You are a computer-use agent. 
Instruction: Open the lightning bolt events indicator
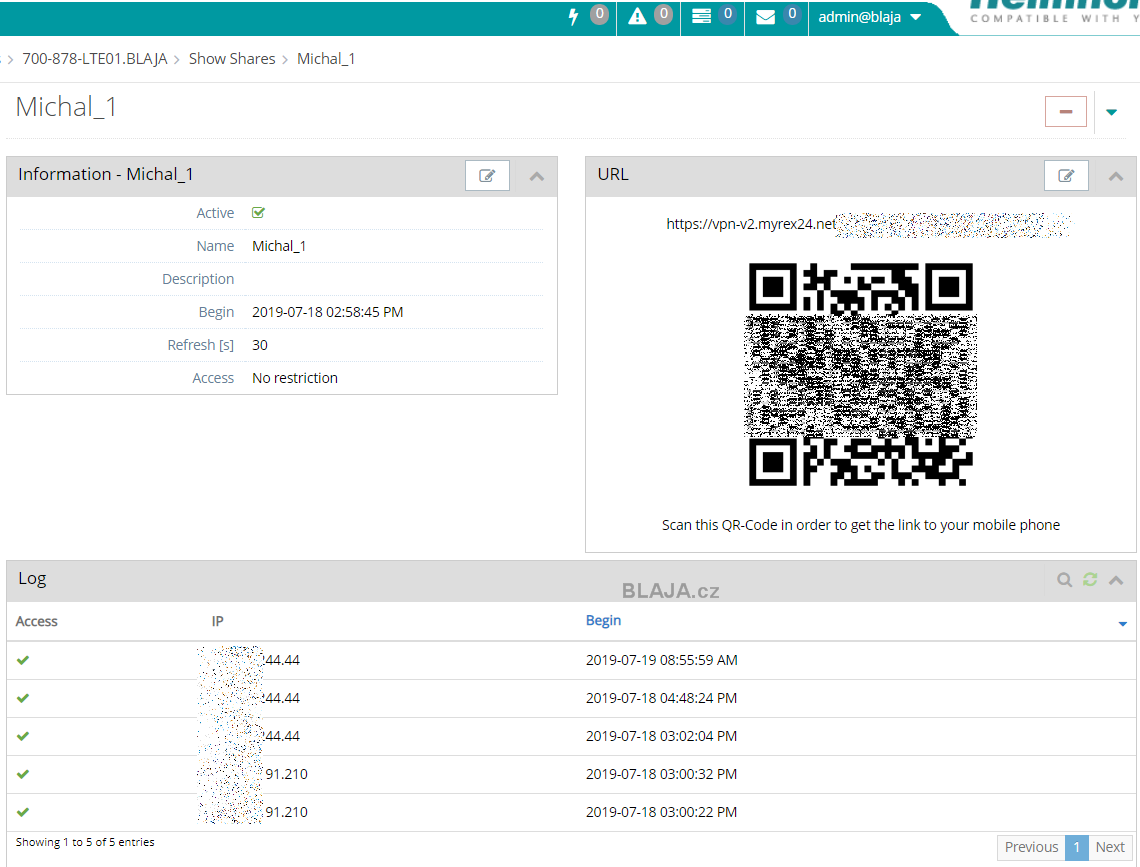[x=574, y=16]
